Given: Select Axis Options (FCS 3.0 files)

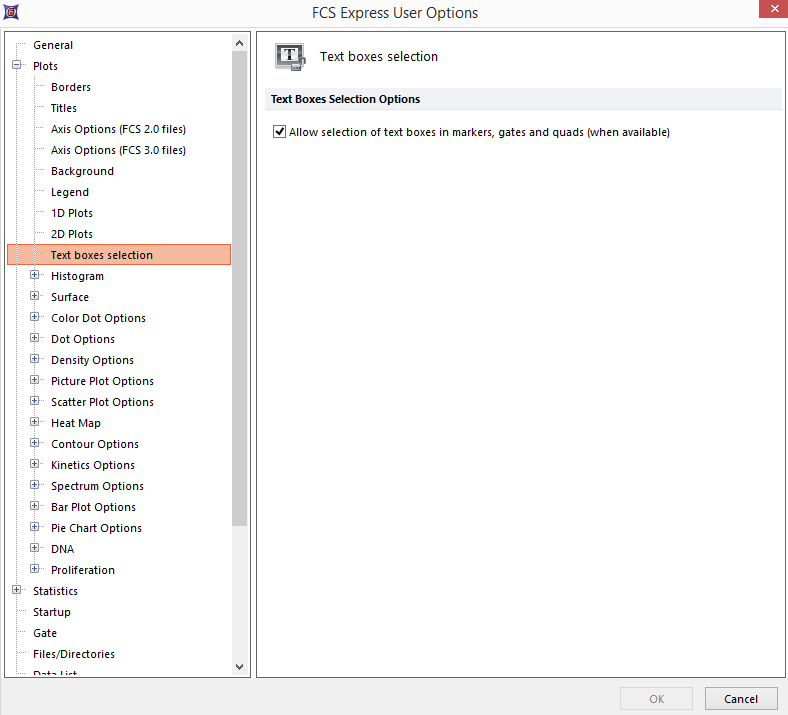Looking at the screenshot, I should coord(118,150).
